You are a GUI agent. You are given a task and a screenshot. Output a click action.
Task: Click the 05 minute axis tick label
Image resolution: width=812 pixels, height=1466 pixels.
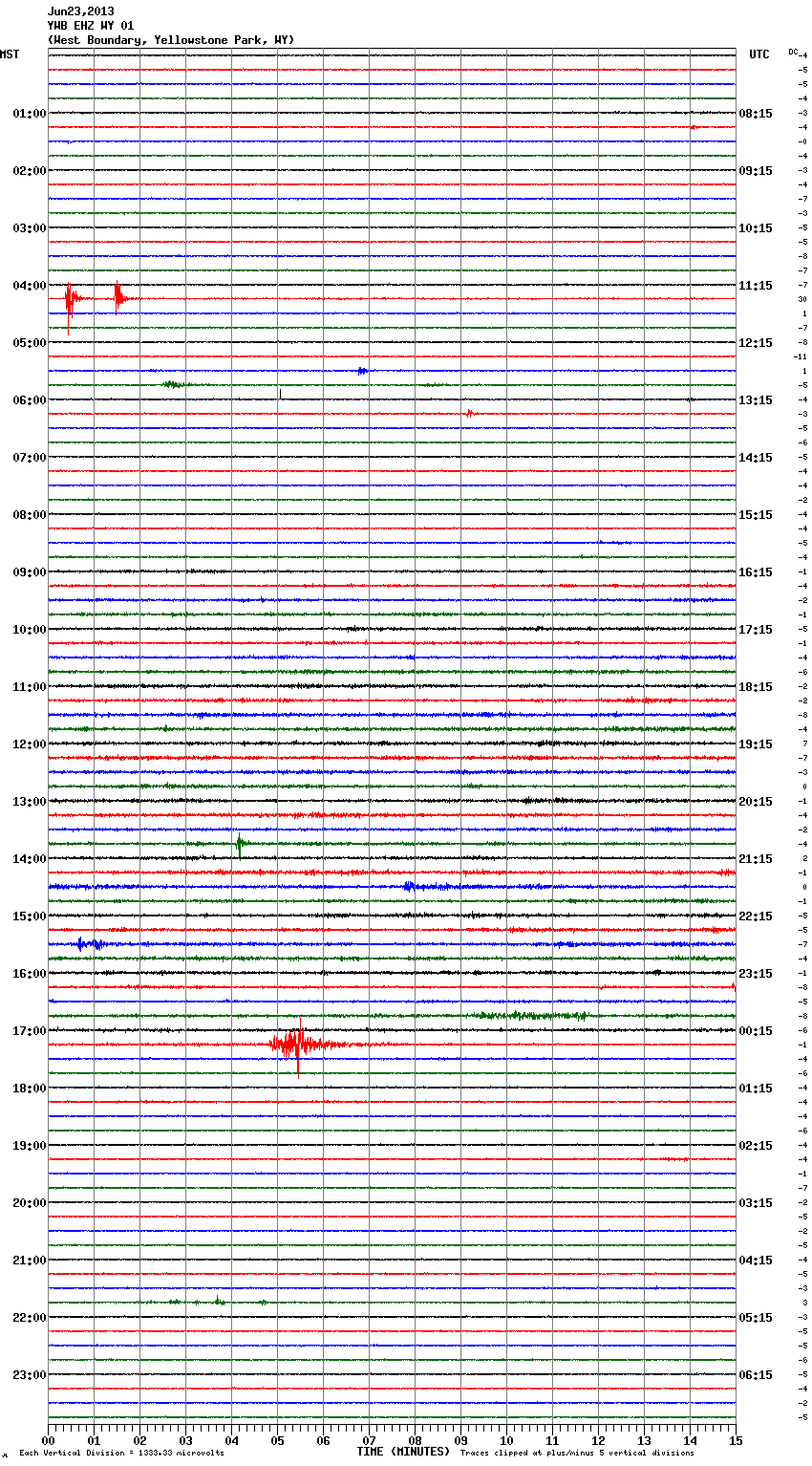point(277,1440)
